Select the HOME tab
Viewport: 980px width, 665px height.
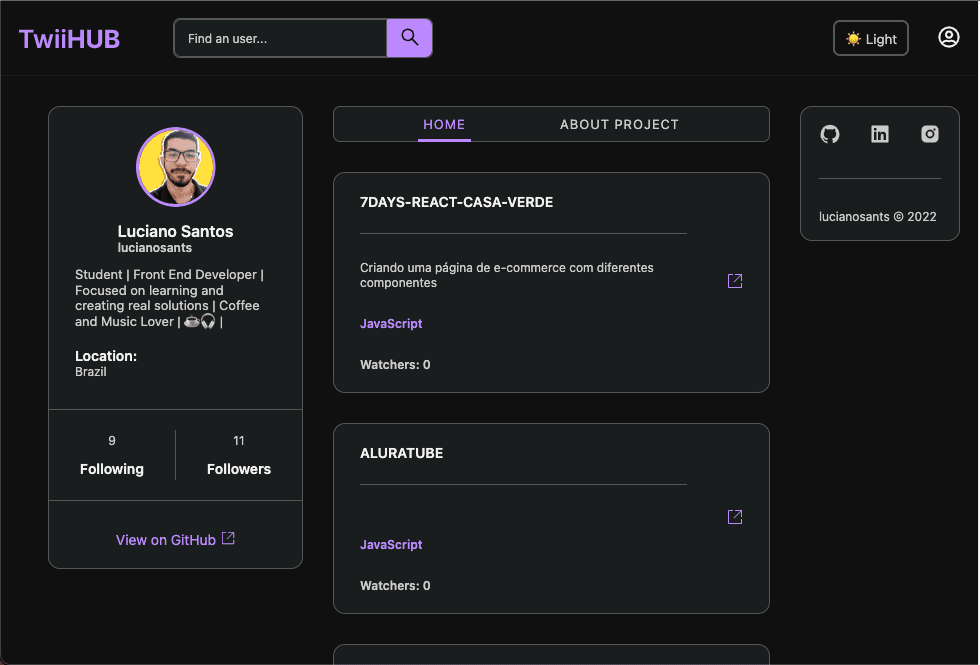[444, 125]
